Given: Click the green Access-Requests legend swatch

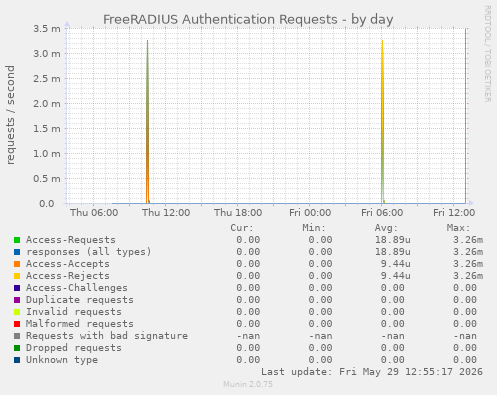Looking at the screenshot, I should (x=17, y=240).
